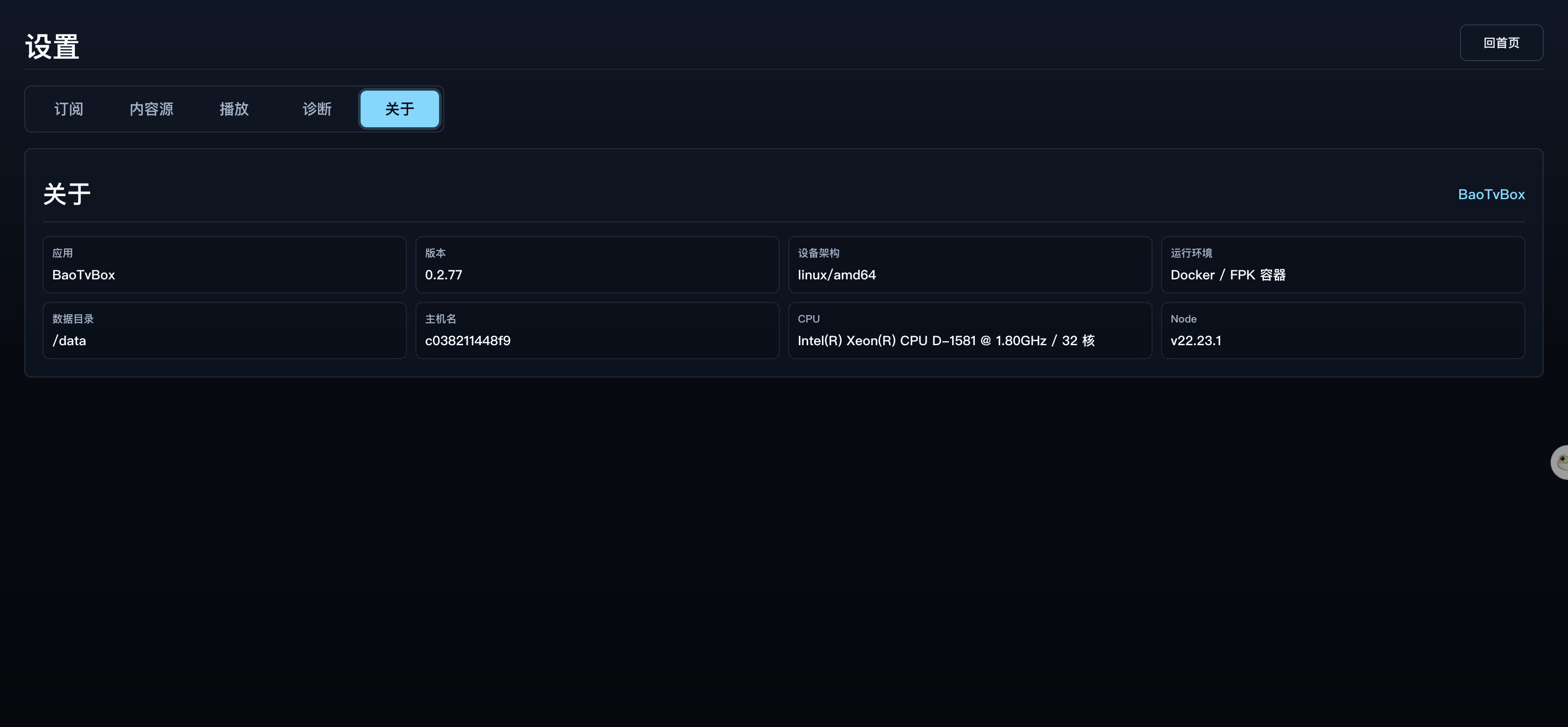Click the 运行环境 Docker card
1568x727 pixels.
(1343, 265)
